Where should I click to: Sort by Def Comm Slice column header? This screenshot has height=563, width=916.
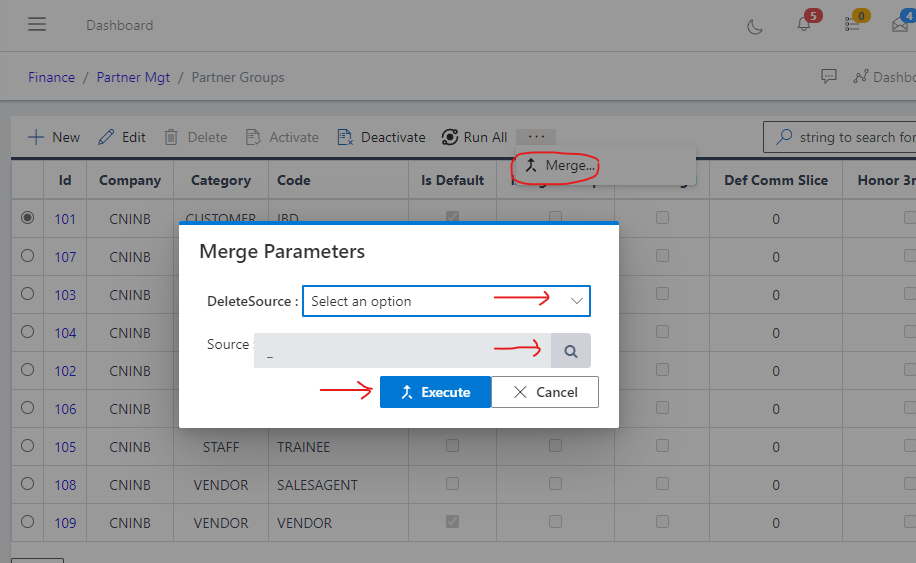tap(776, 180)
